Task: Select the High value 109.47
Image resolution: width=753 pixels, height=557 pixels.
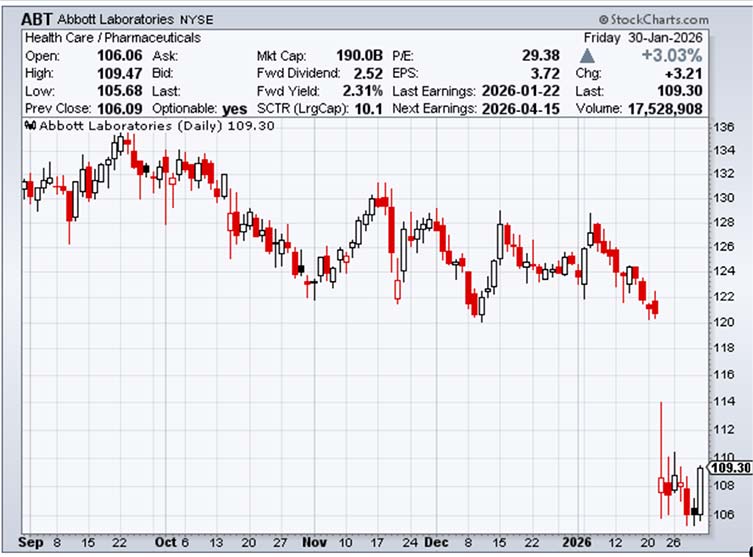Action: pos(120,73)
